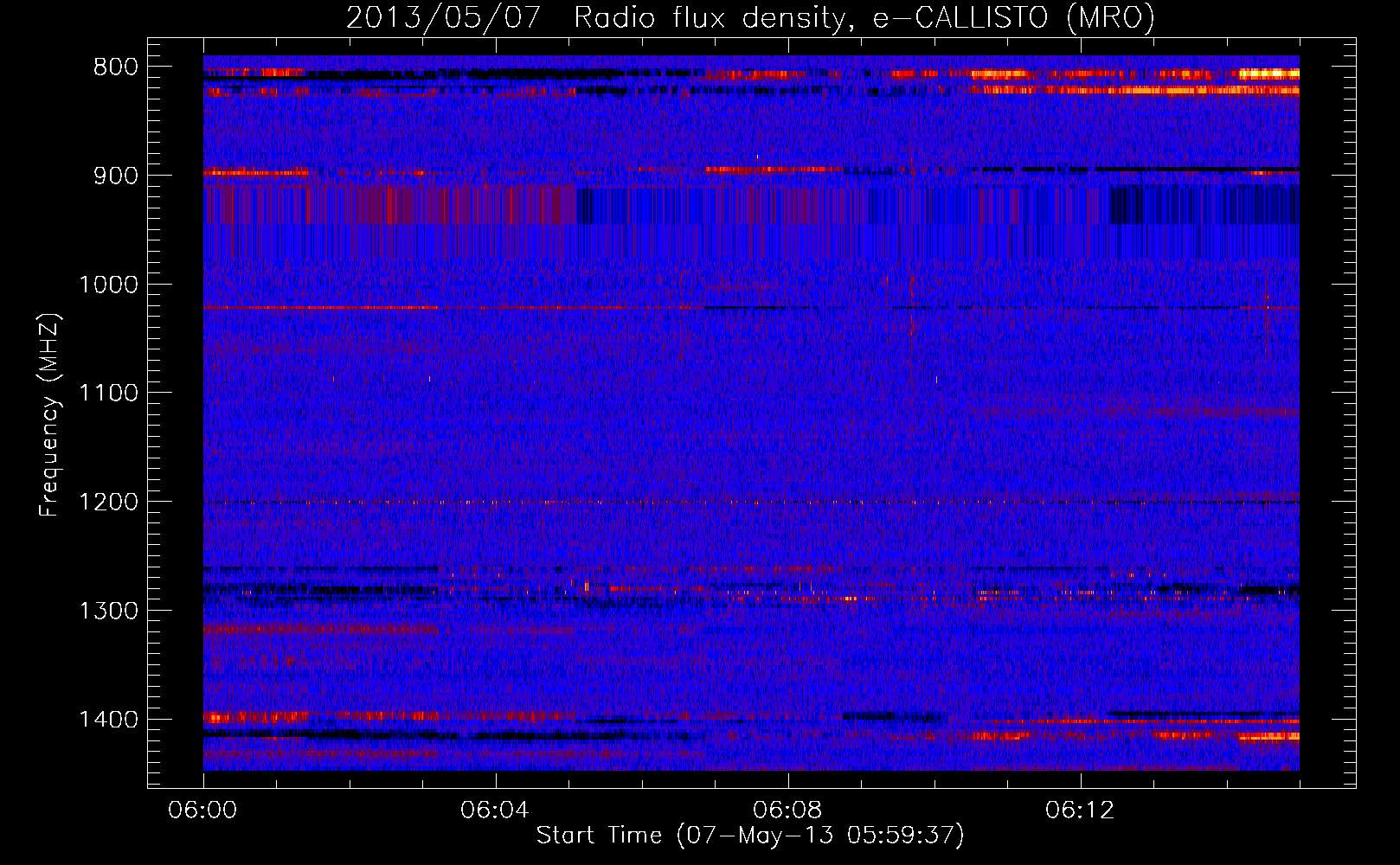The width and height of the screenshot is (1400, 865).
Task: Click the plot title mentioning e-CALLISTO (MRO)
Action: (x=750, y=18)
